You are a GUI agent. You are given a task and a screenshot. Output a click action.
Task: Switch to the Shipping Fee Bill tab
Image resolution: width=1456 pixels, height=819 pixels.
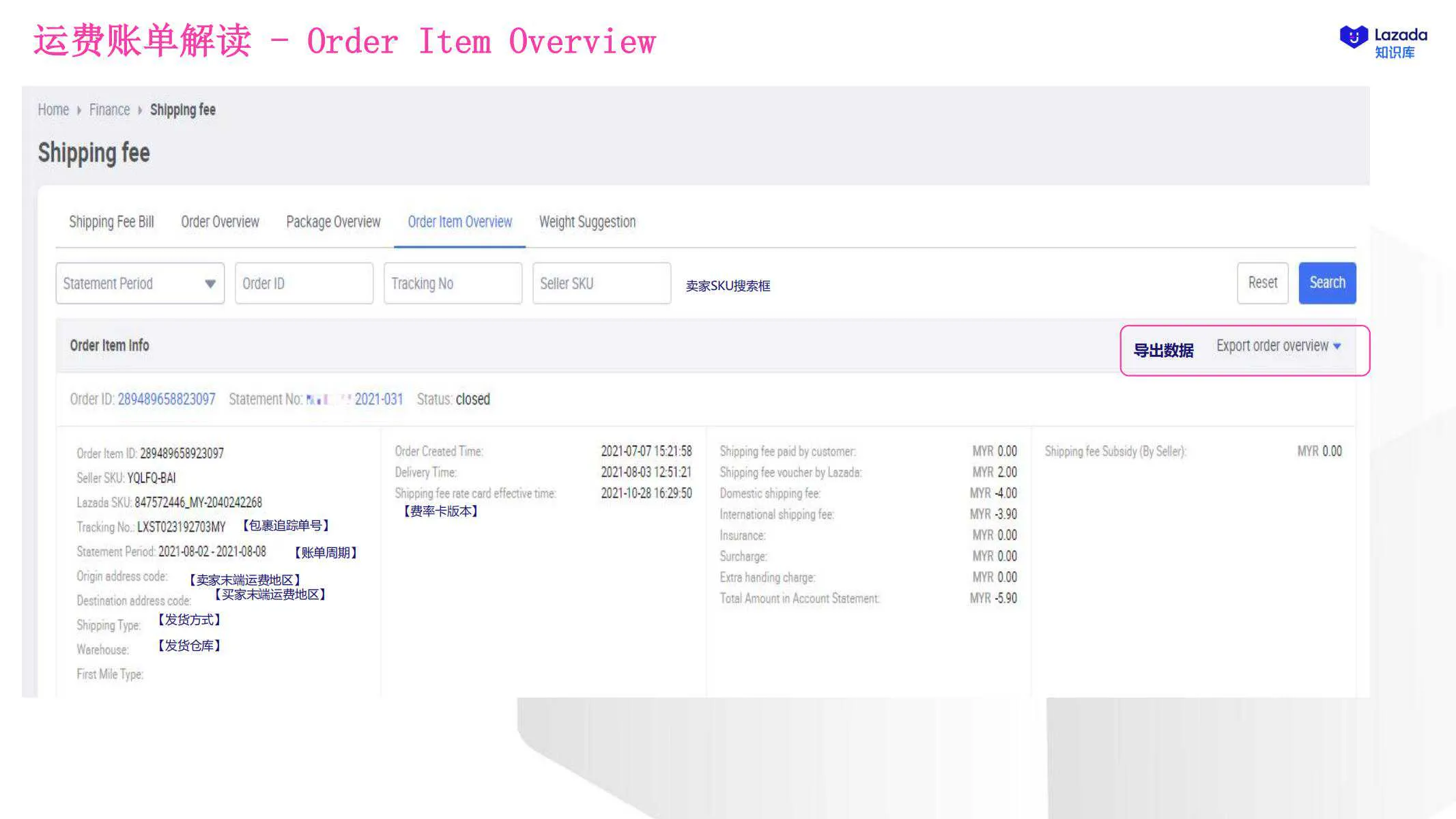point(112,221)
